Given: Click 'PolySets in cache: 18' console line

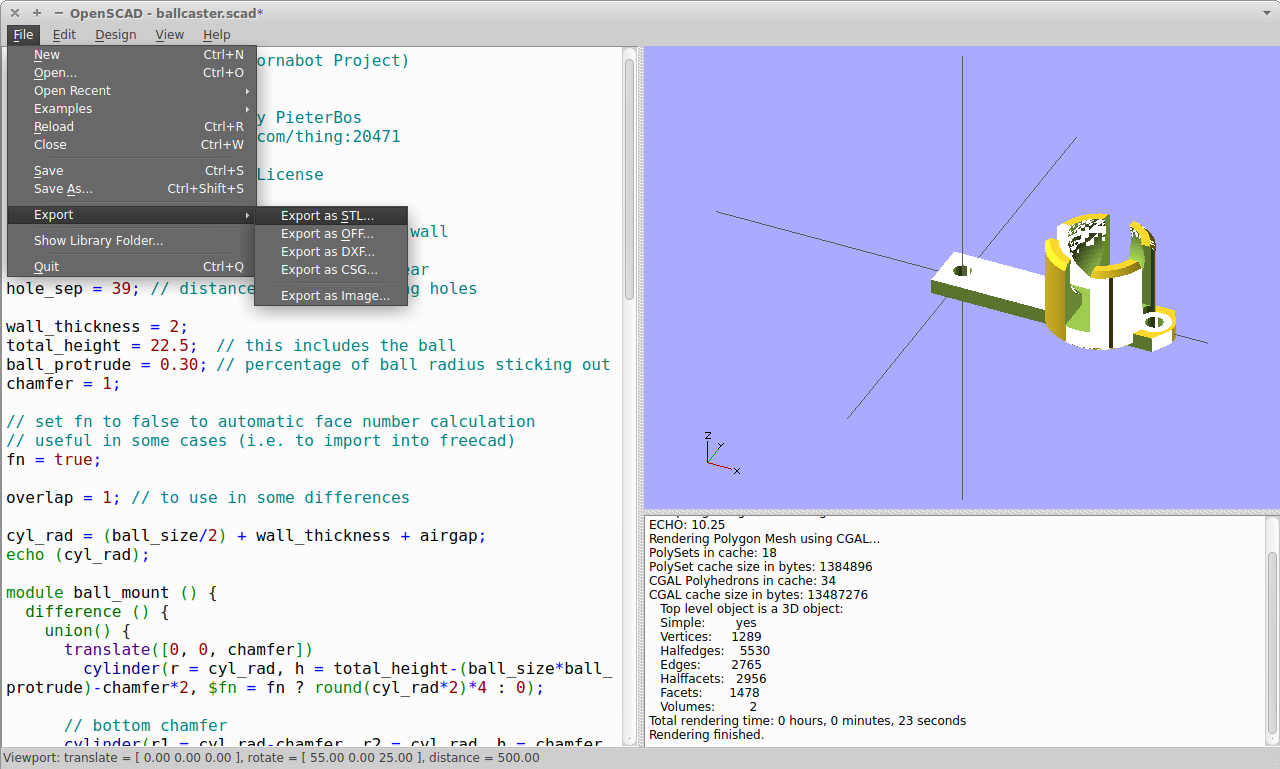Looking at the screenshot, I should [713, 553].
